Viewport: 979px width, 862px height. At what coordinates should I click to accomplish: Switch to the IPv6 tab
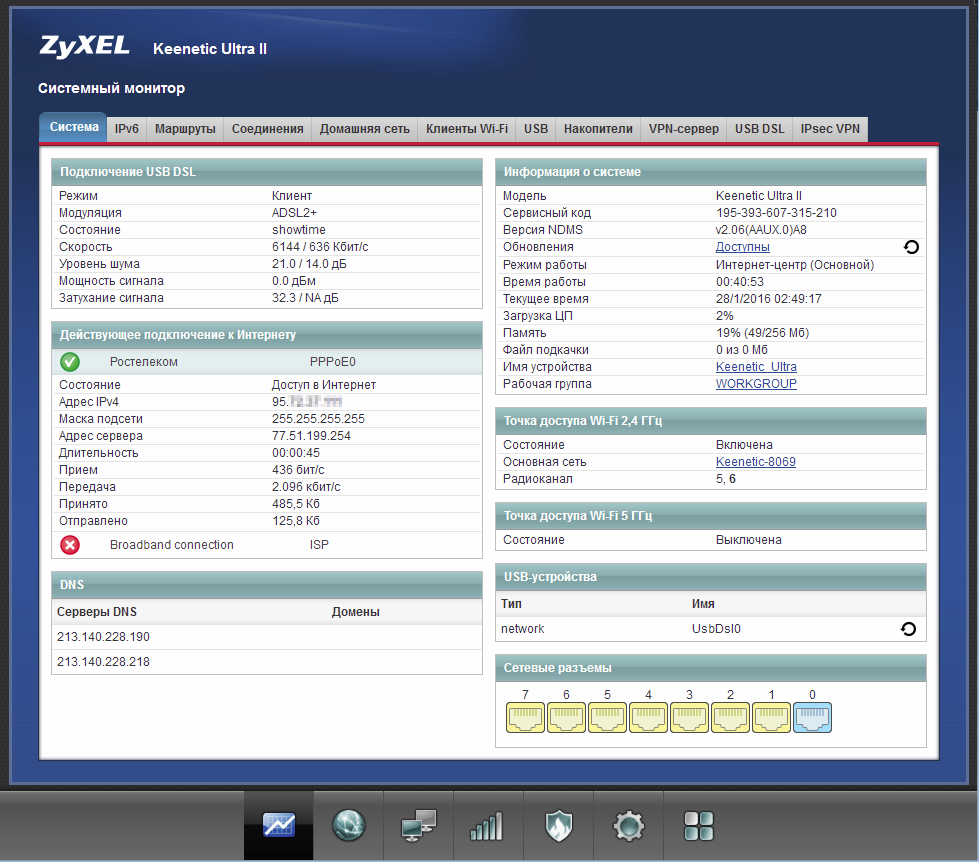tap(127, 129)
